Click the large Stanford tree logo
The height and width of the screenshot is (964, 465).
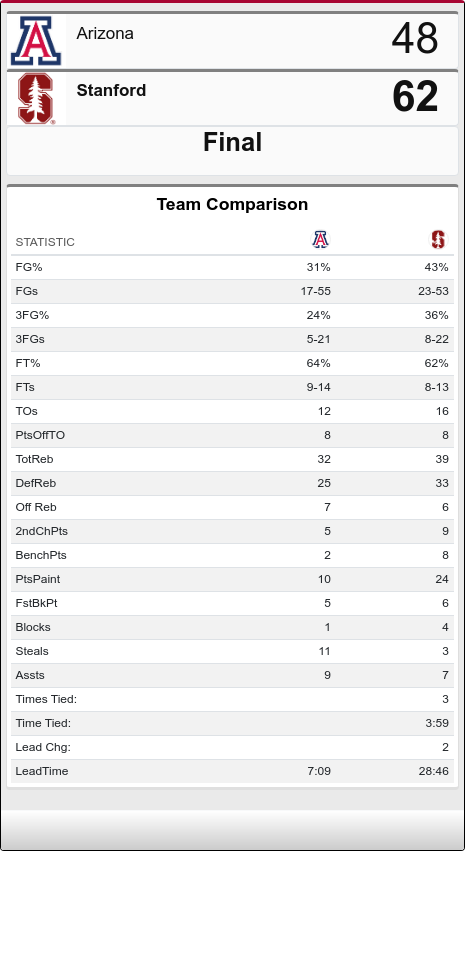point(36,98)
